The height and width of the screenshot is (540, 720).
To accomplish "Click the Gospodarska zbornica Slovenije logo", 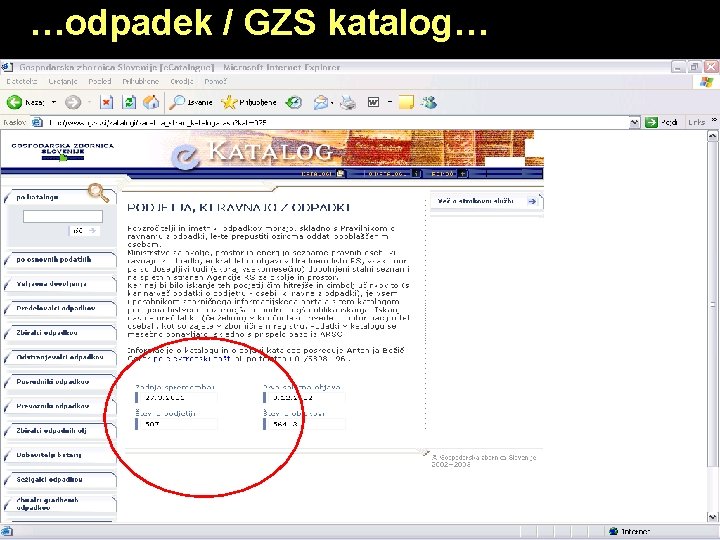I will [x=63, y=151].
